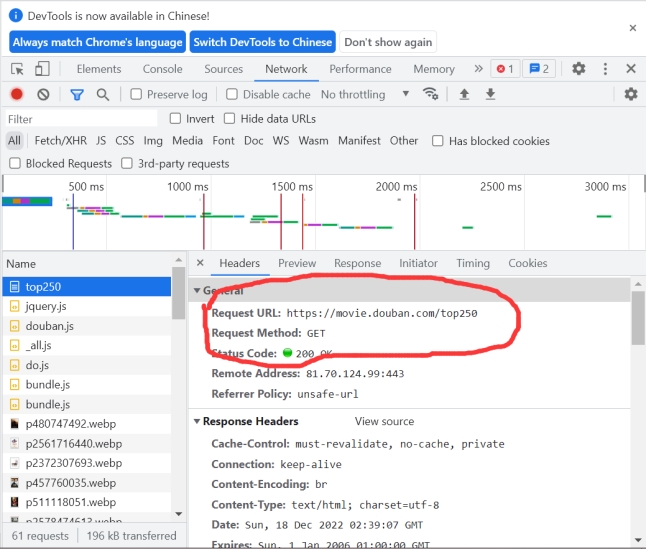
Task: Switch to the Performance tab
Action: [360, 69]
